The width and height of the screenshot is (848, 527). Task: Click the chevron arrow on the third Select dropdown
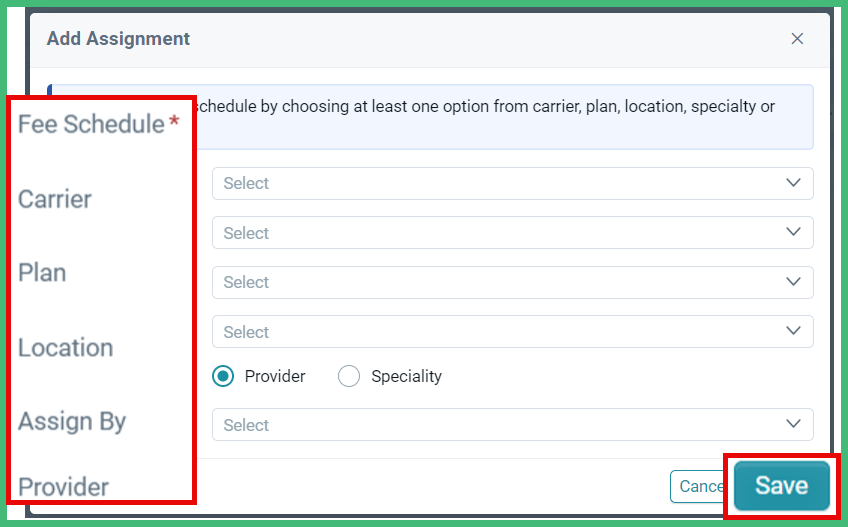point(793,281)
